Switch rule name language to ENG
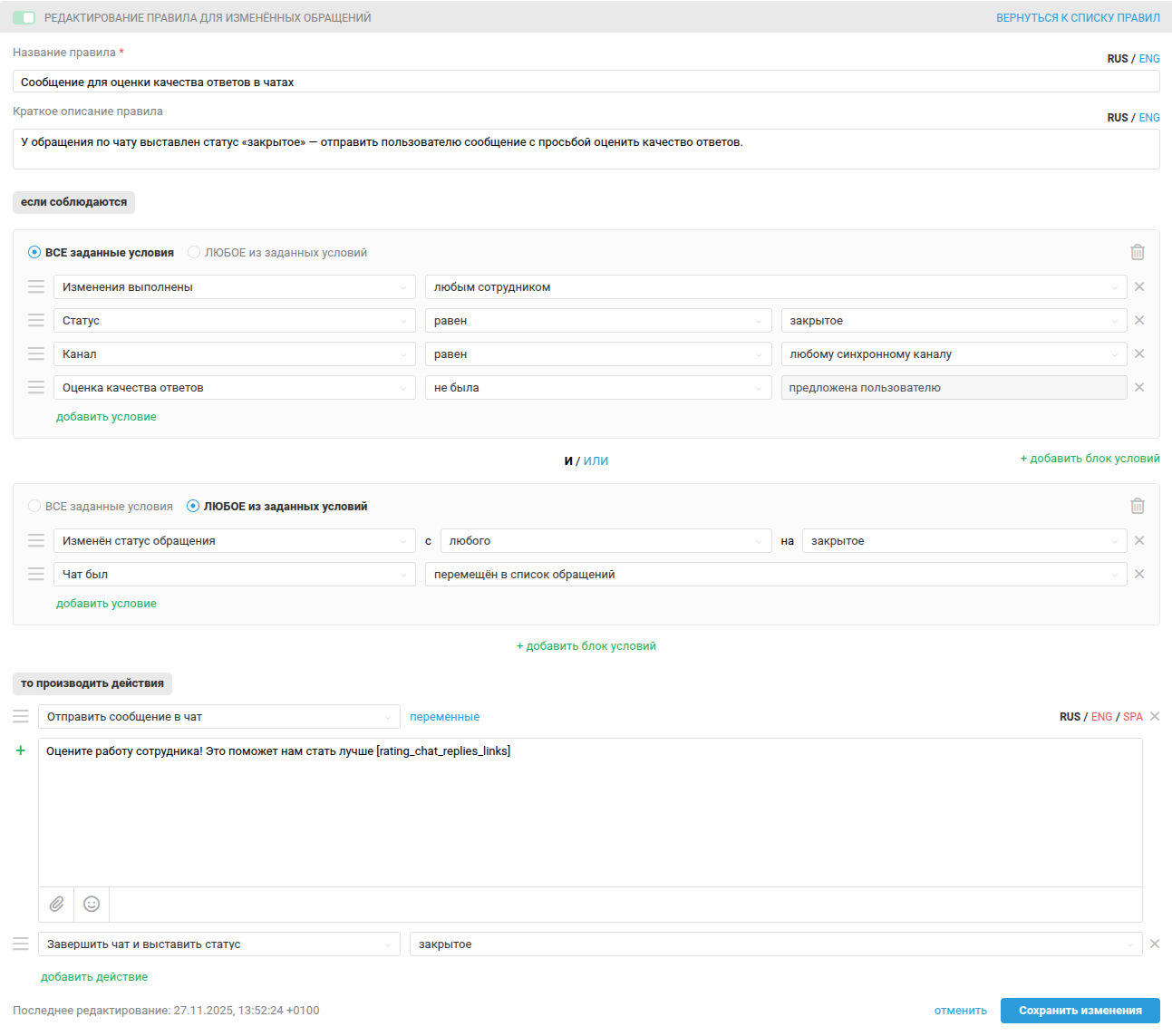 coord(1149,59)
